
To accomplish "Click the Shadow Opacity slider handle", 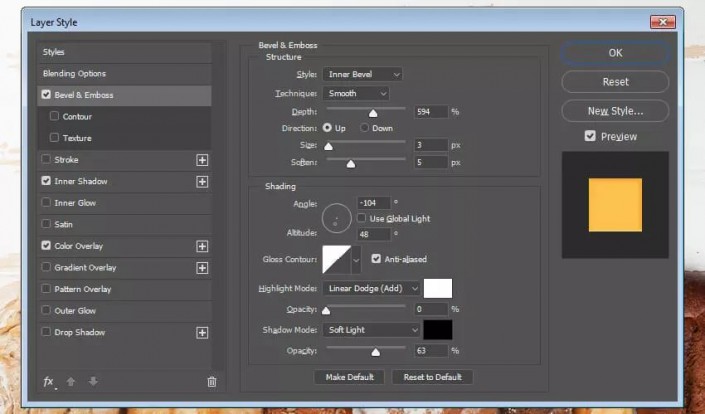I will pos(375,352).
